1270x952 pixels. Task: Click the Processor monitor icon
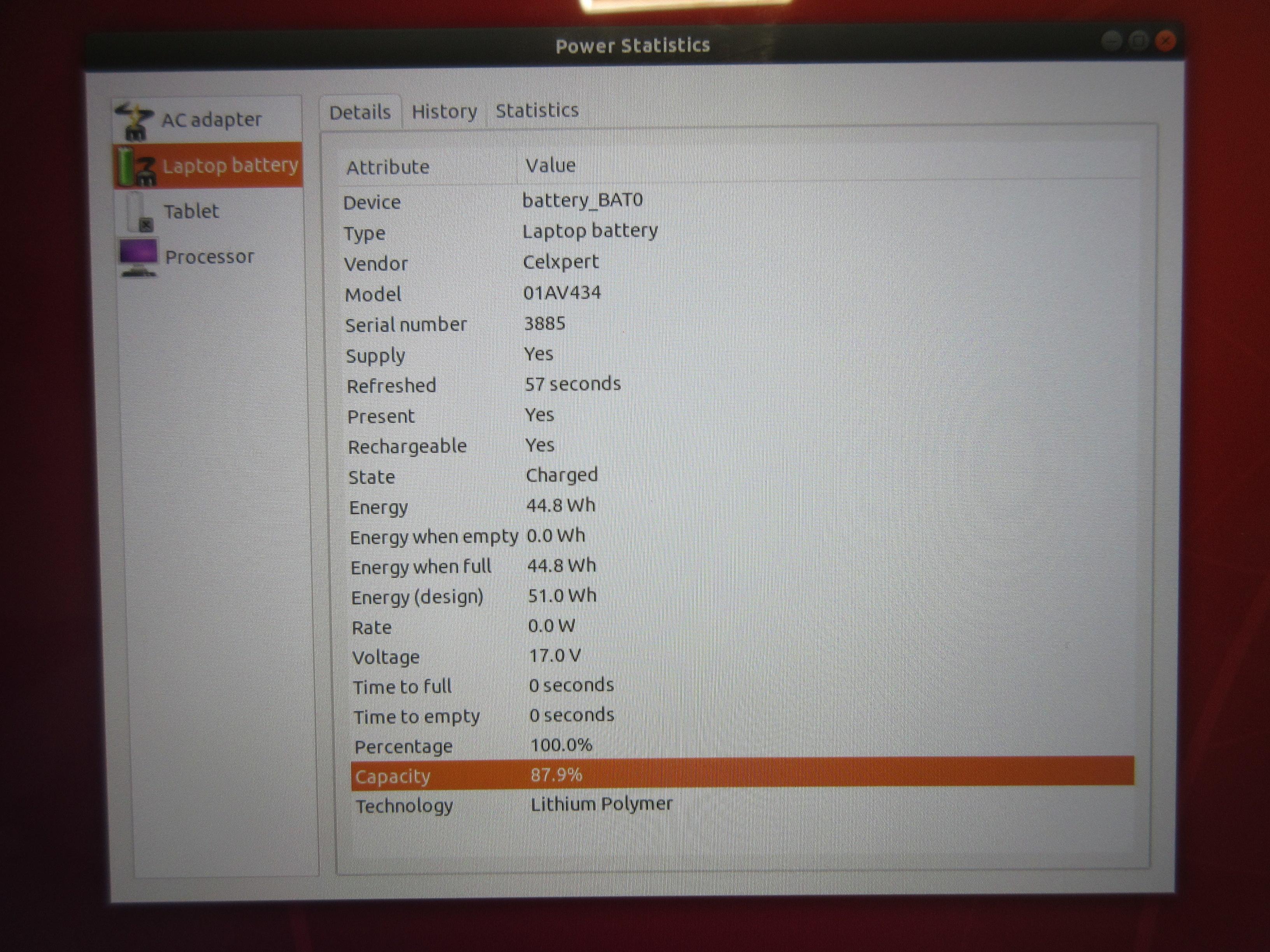click(139, 258)
